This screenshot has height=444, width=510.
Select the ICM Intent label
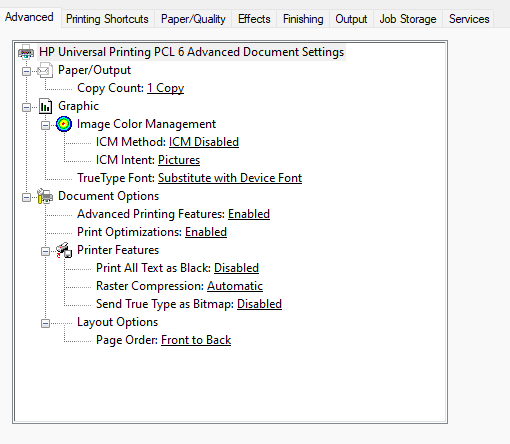[x=125, y=160]
